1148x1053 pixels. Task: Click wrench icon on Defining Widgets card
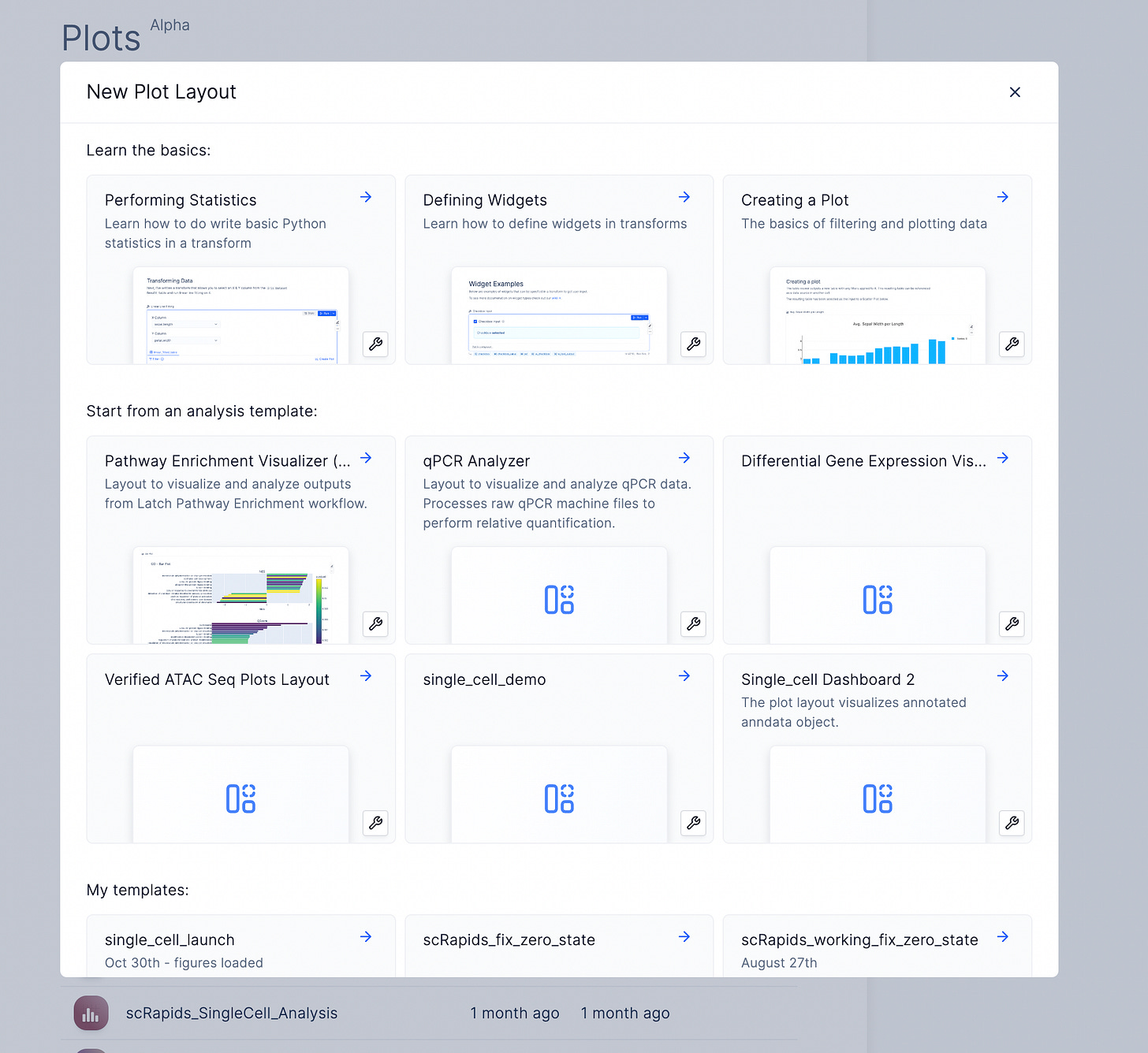pyautogui.click(x=693, y=344)
